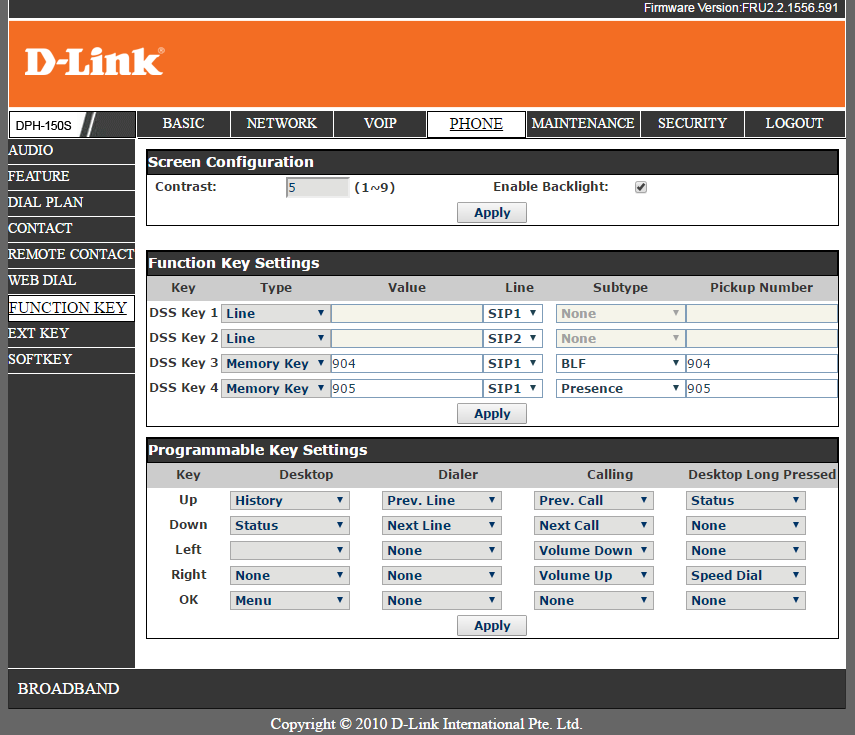This screenshot has height=735, width=855.
Task: Open Left key Calling Volume Down dropdown
Action: tap(593, 550)
